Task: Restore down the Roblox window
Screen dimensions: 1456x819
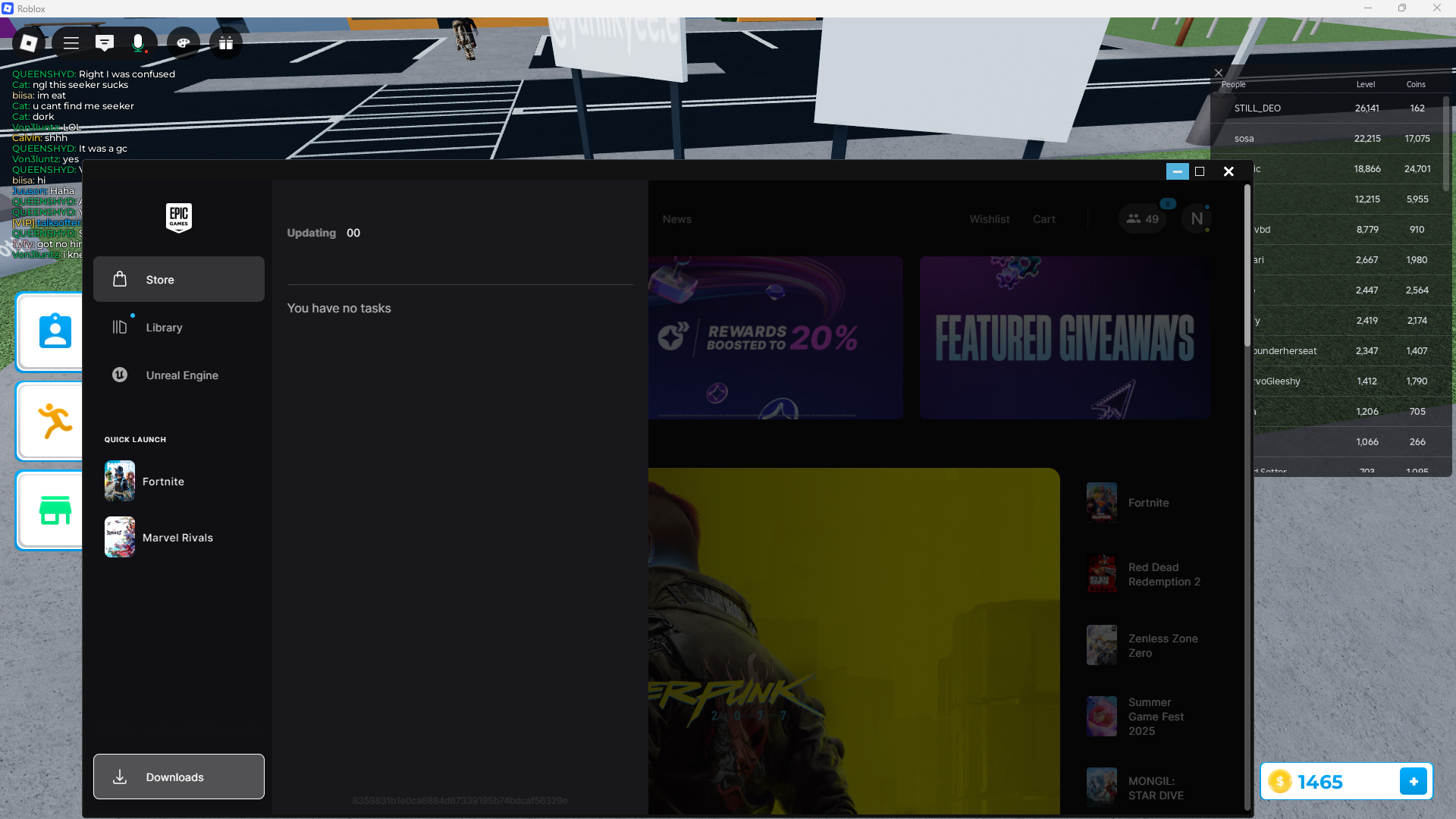Action: (1402, 8)
